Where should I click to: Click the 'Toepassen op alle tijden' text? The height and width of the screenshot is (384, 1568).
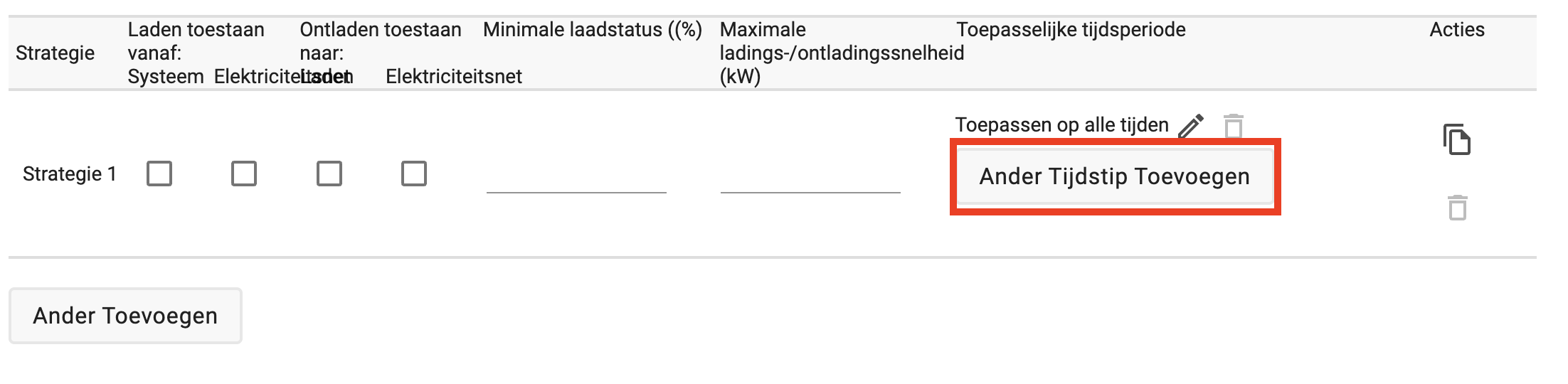(1061, 125)
